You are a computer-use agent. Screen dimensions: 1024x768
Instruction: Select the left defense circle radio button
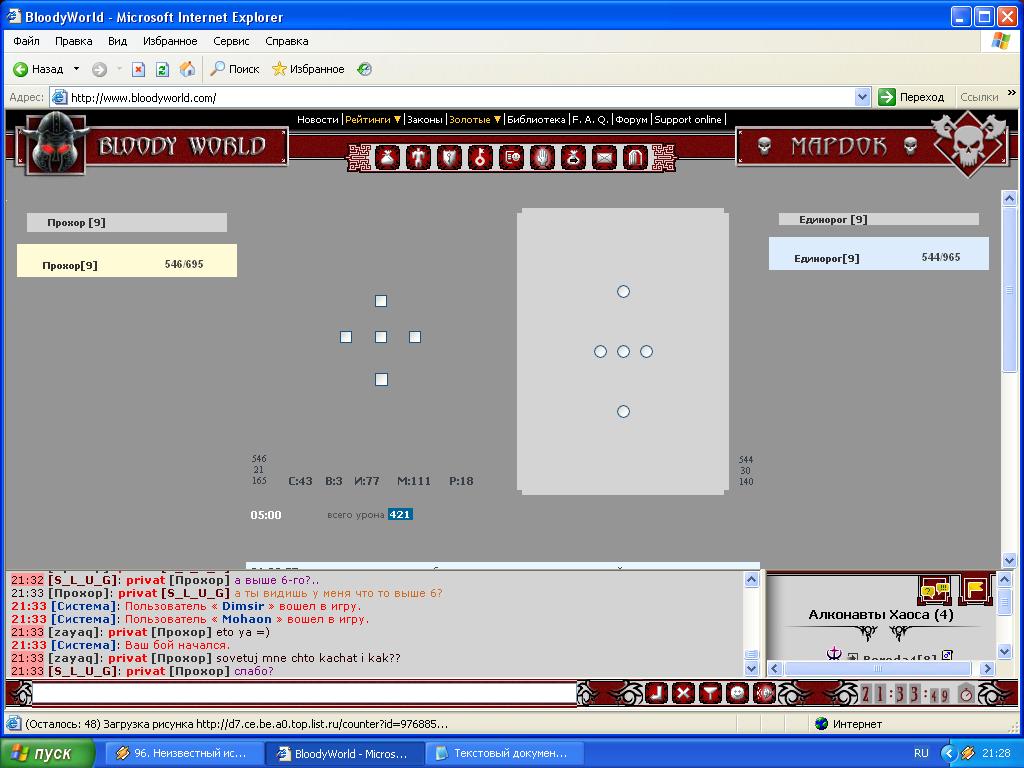600,352
